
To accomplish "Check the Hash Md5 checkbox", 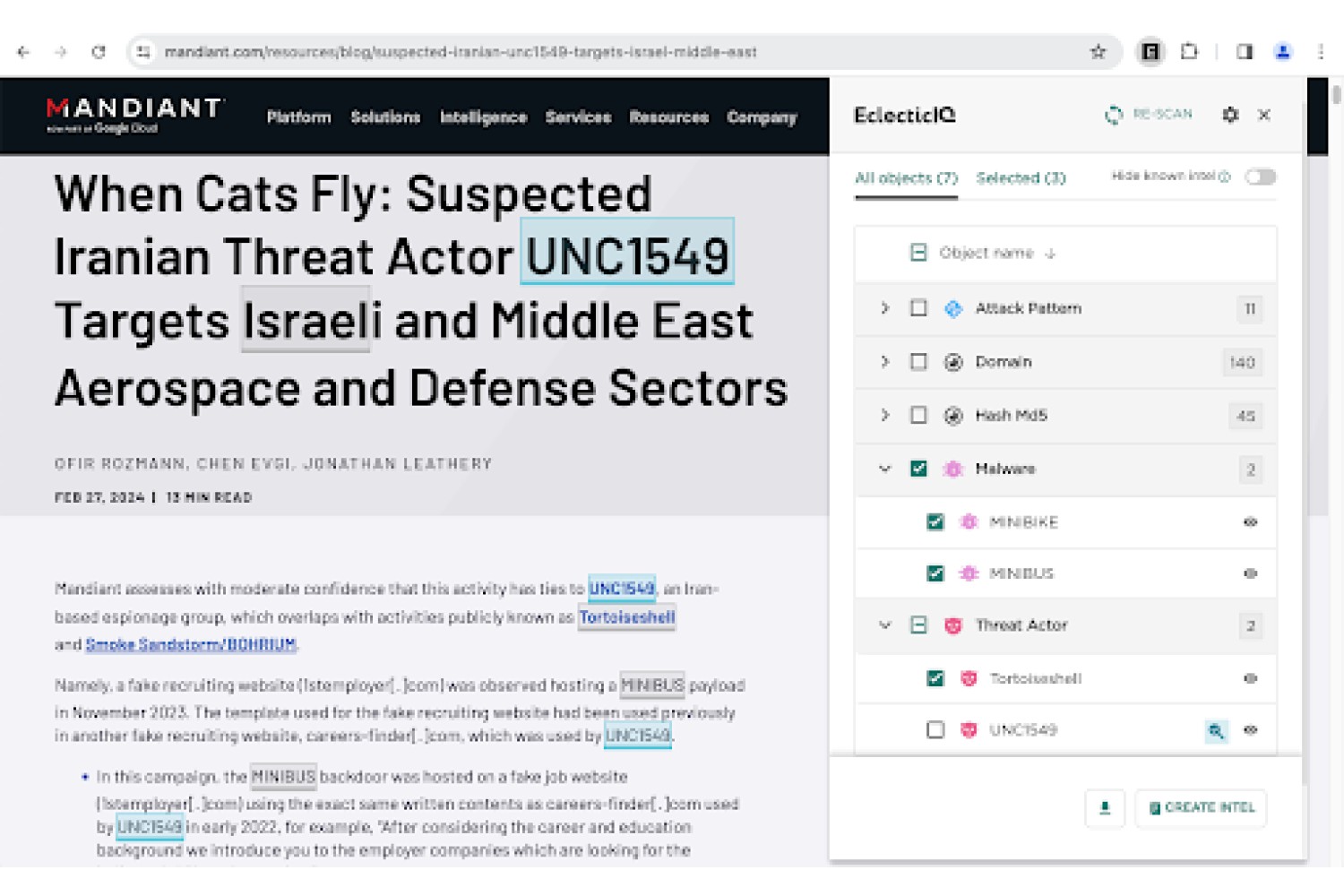I will coord(918,416).
